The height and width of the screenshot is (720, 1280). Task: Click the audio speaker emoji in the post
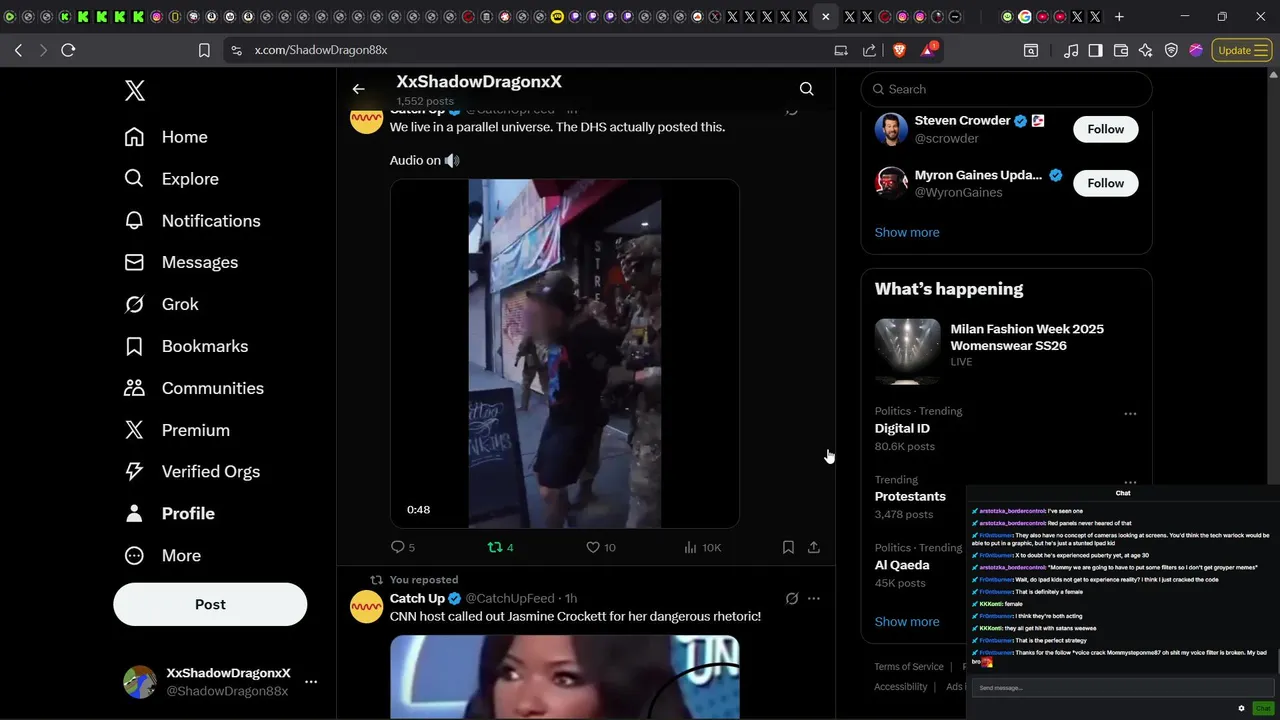point(452,160)
